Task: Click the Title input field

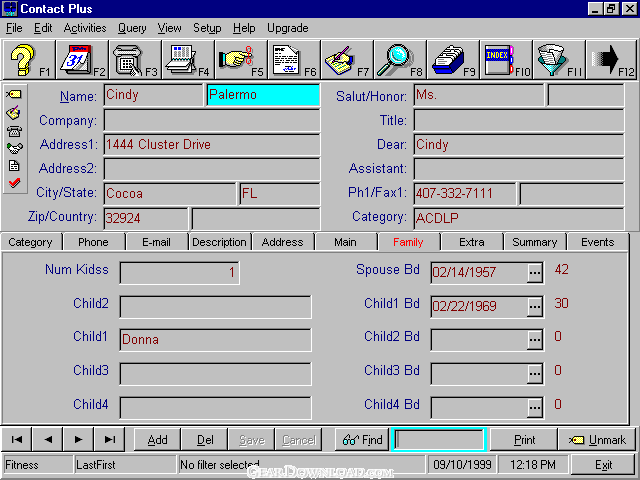Action: point(519,120)
